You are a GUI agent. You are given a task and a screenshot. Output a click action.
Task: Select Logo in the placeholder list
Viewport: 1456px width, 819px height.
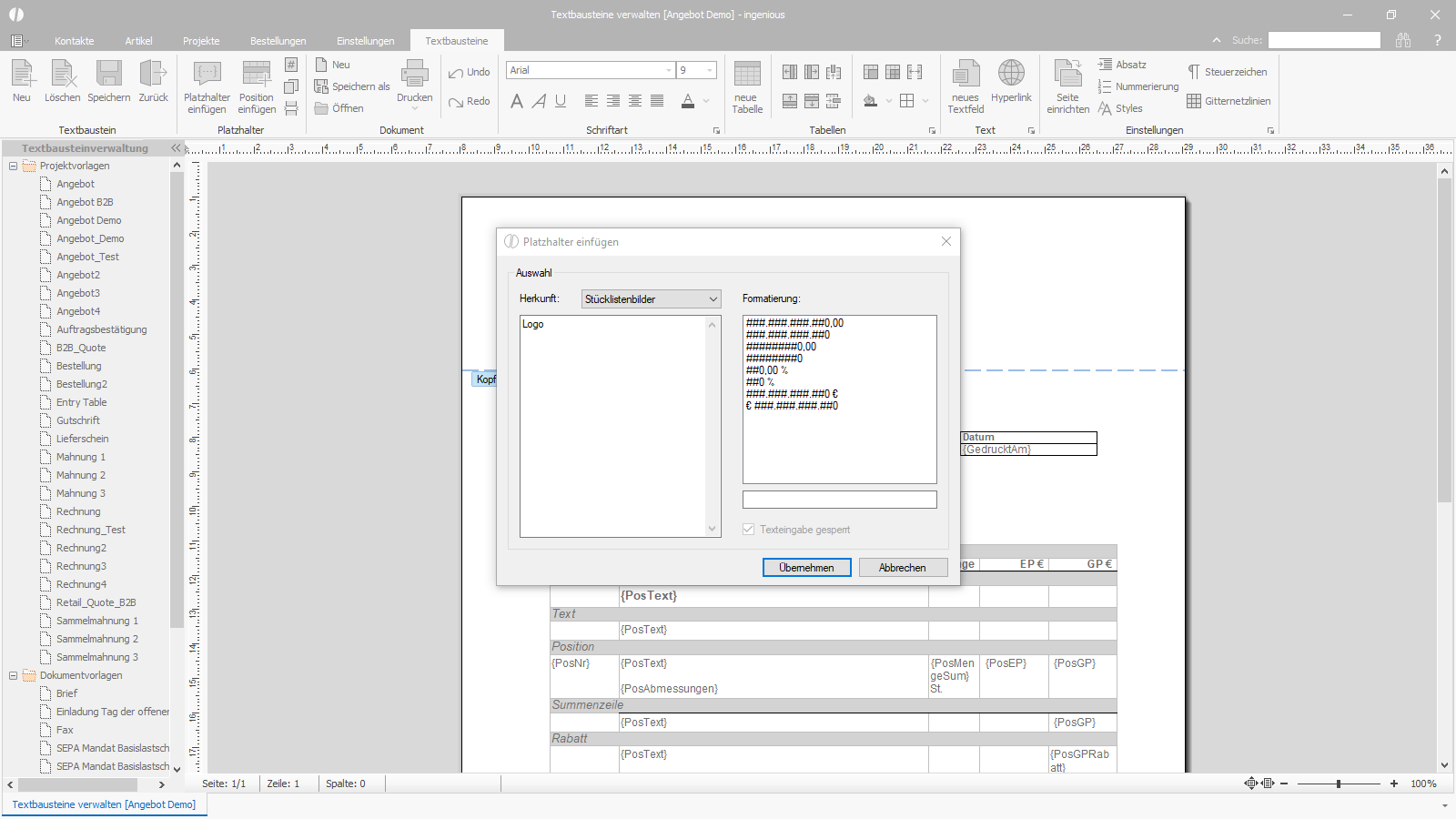tap(533, 324)
